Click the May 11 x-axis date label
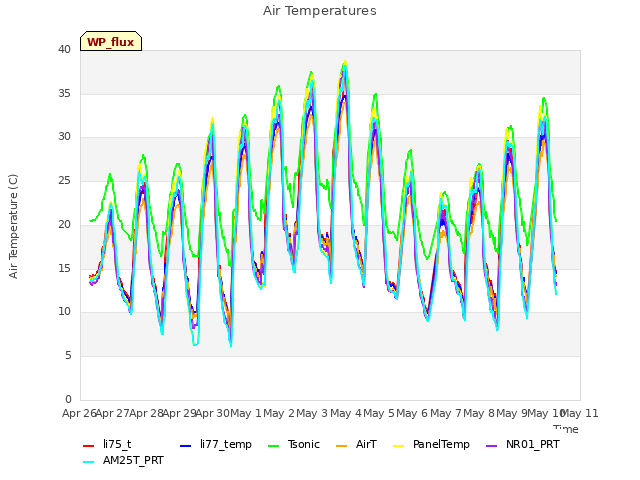Image resolution: width=640 pixels, height=480 pixels. coord(580,413)
